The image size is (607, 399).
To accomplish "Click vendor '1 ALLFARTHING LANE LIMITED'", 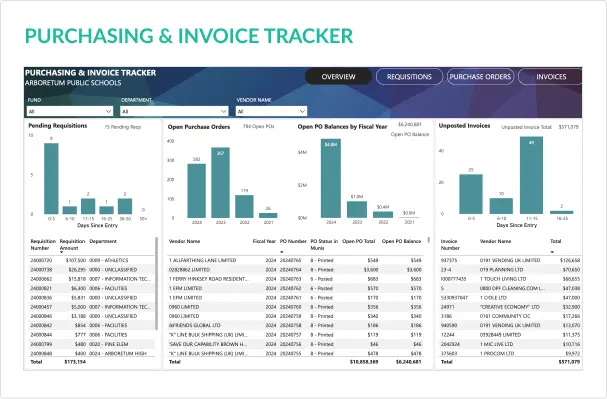I will tap(202, 260).
